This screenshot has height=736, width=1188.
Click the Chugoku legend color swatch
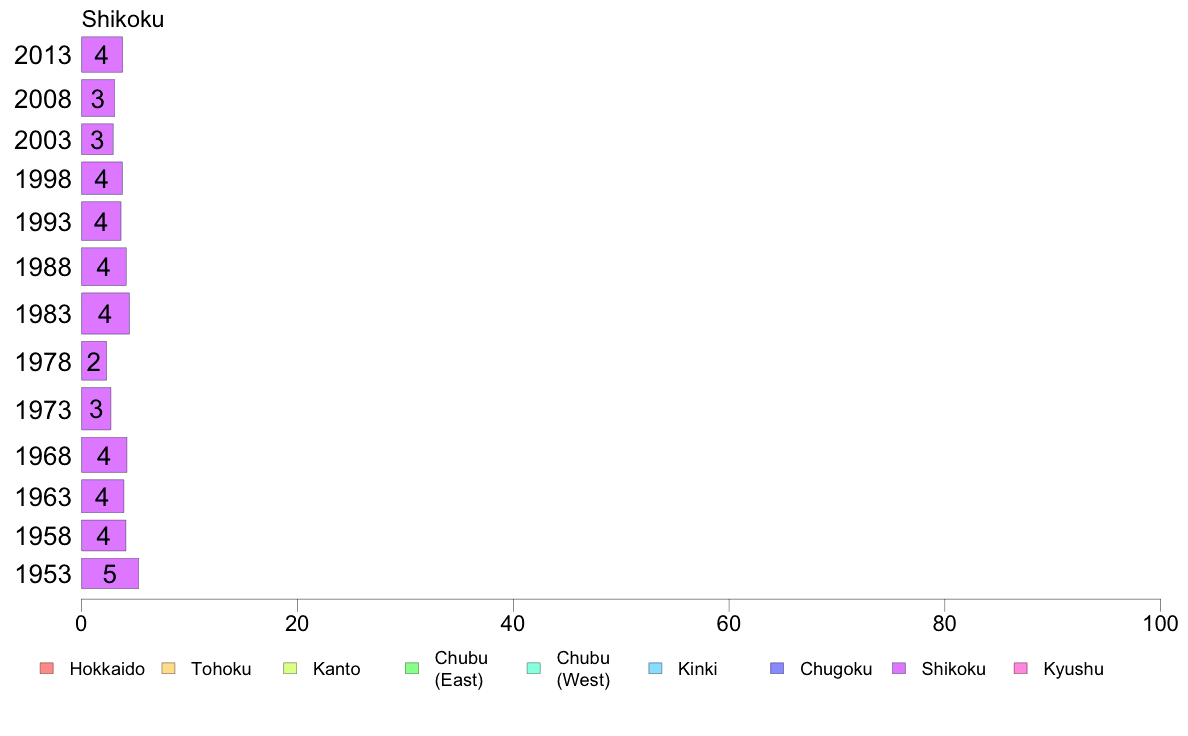pyautogui.click(x=777, y=669)
